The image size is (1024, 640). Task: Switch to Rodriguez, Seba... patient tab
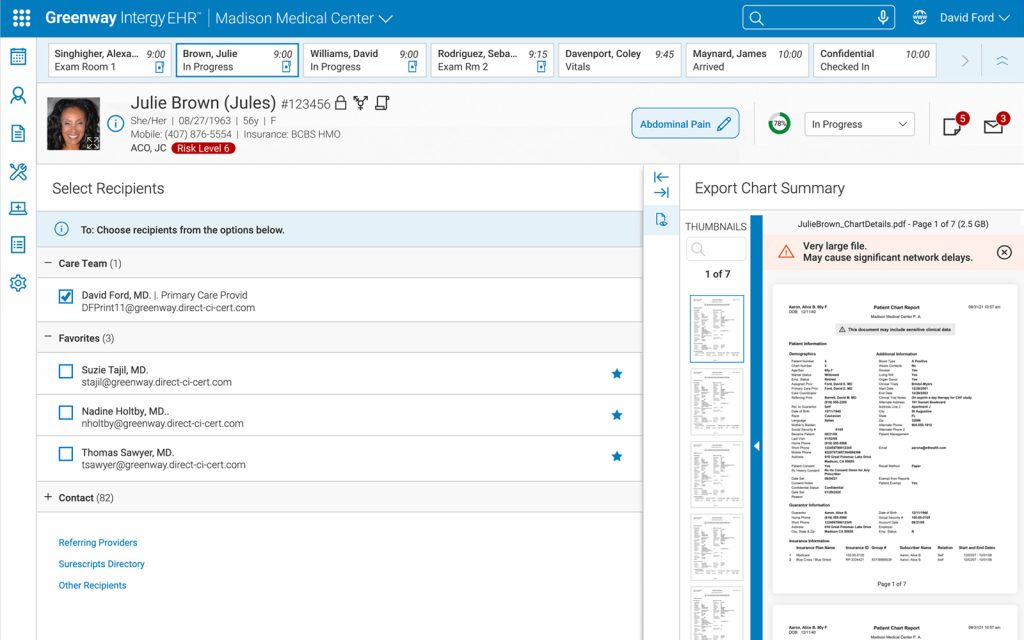point(492,60)
